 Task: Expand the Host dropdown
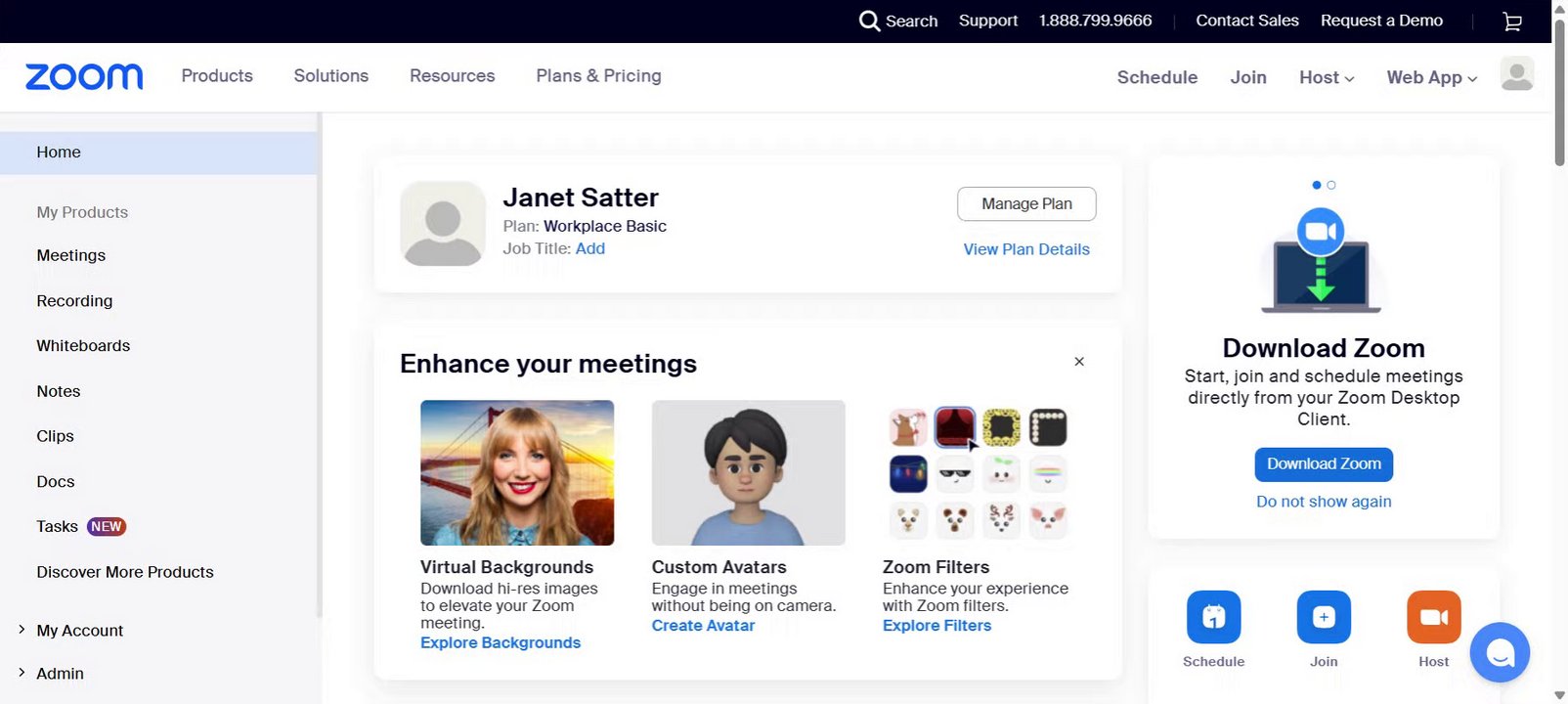1327,77
